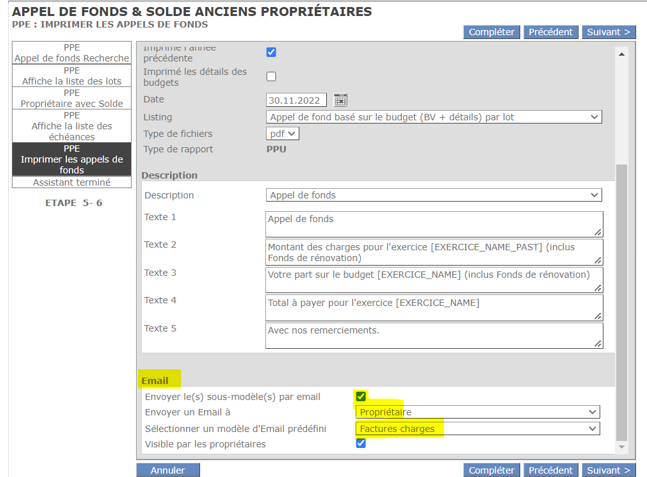Select 'Affiche la liste des lots' step
The height and width of the screenshot is (477, 647).
coord(72,77)
